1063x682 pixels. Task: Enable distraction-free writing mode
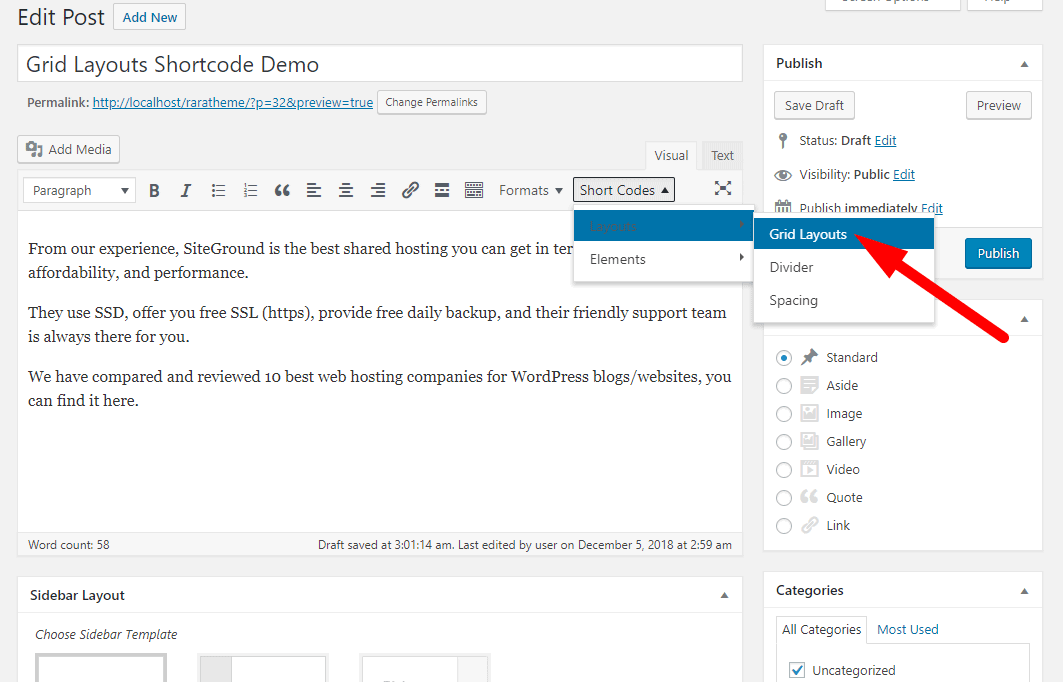(x=723, y=188)
